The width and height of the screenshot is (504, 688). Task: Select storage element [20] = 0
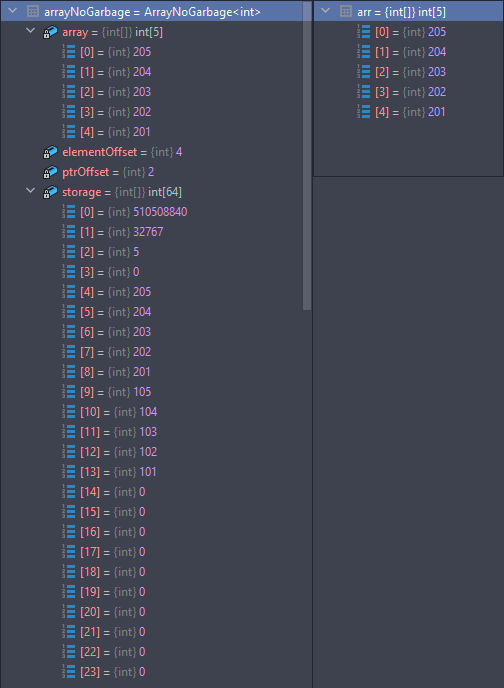click(x=152, y=612)
